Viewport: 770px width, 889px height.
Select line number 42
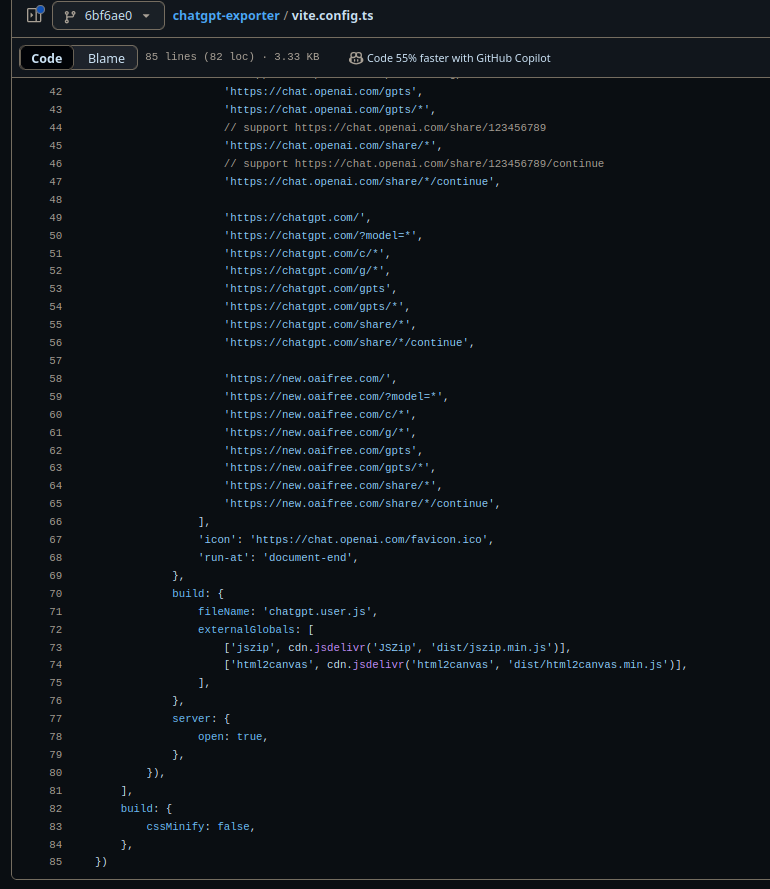point(56,92)
